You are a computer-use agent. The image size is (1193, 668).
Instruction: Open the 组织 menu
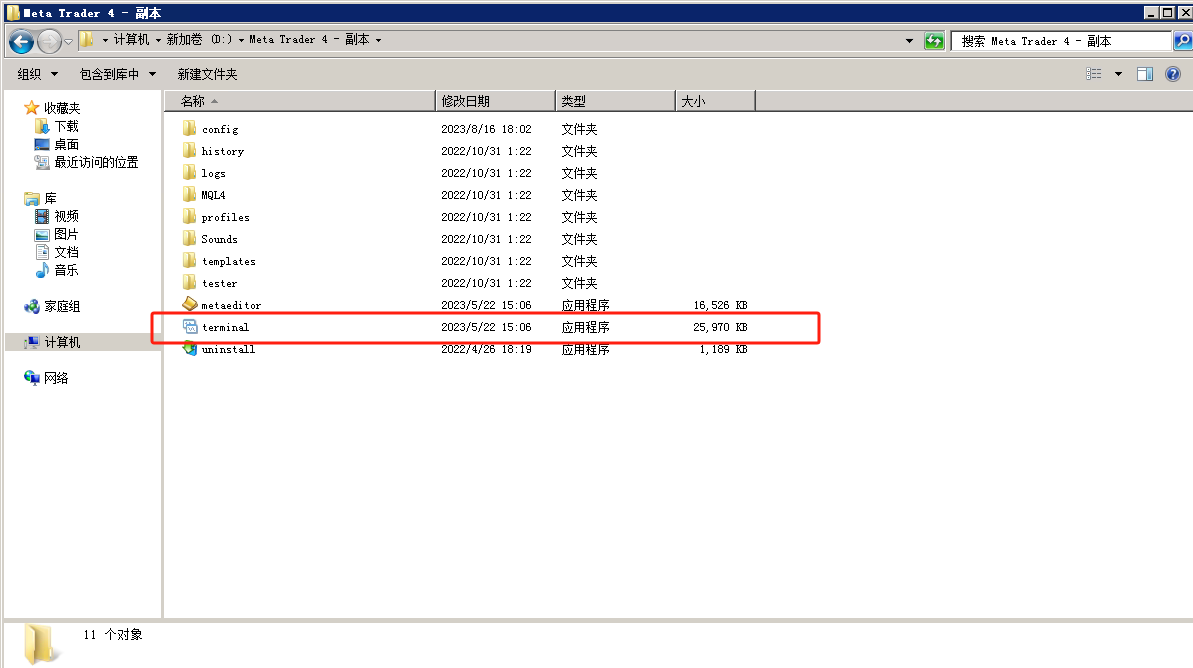click(37, 74)
